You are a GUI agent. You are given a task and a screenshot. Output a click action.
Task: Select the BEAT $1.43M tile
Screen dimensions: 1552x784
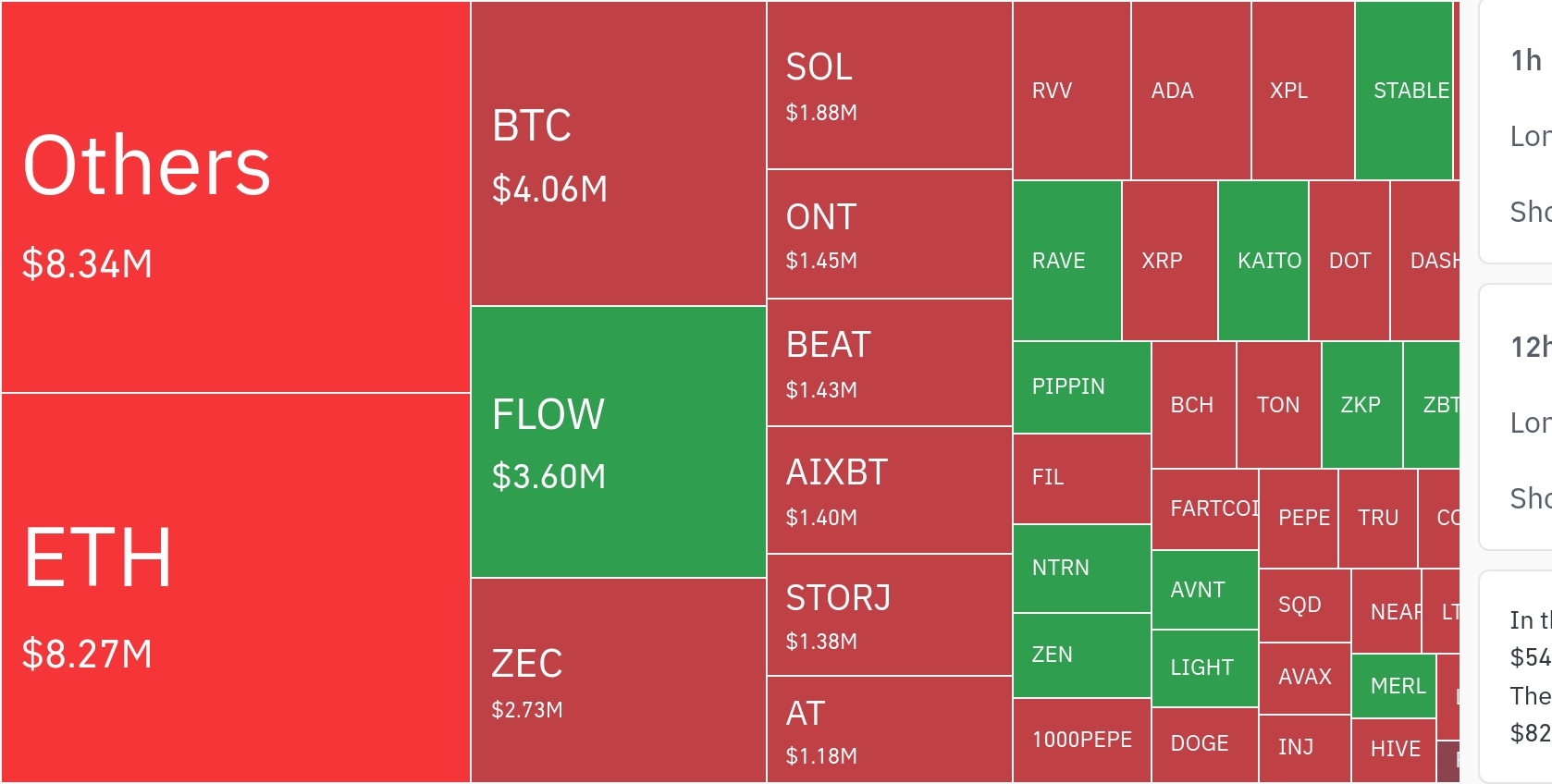[889, 362]
